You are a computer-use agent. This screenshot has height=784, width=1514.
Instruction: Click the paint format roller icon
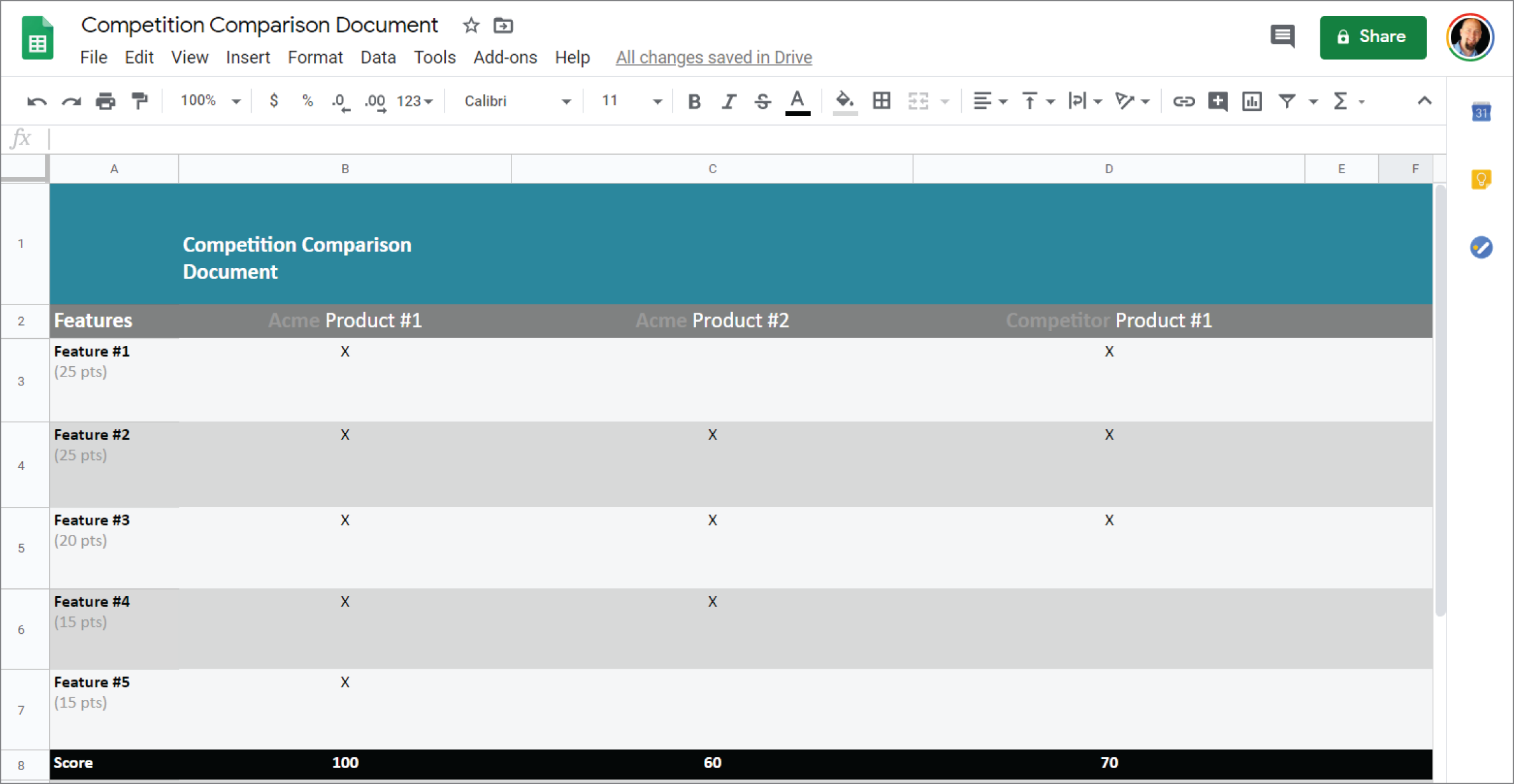tap(139, 101)
